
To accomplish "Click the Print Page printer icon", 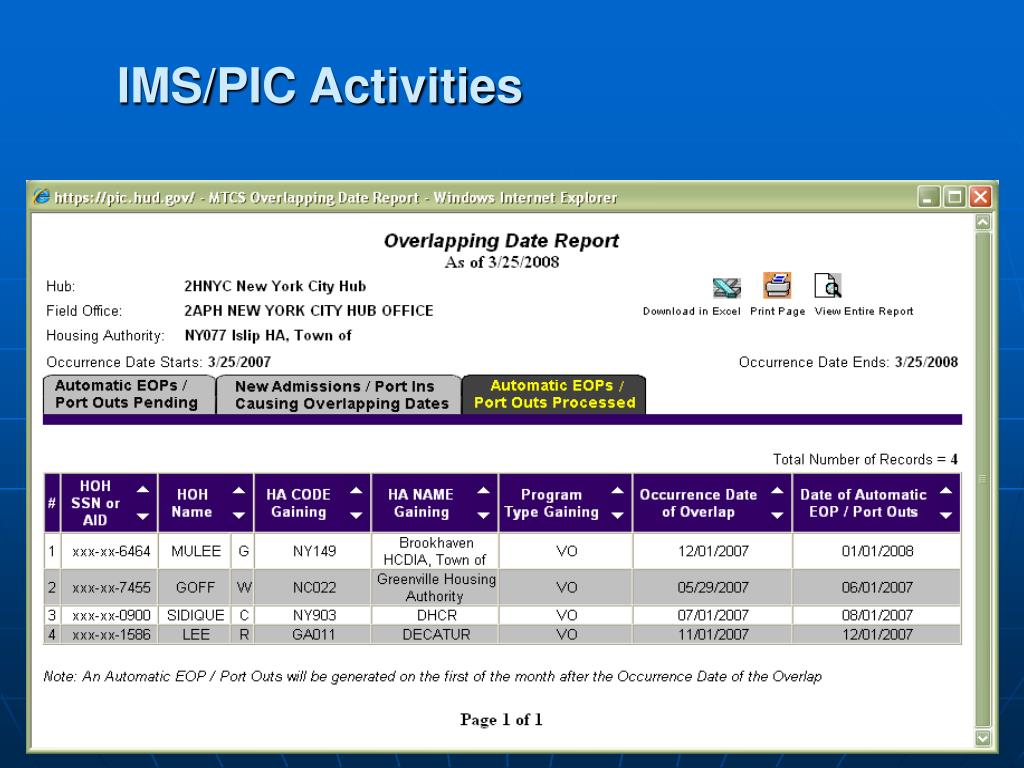I will coord(777,286).
